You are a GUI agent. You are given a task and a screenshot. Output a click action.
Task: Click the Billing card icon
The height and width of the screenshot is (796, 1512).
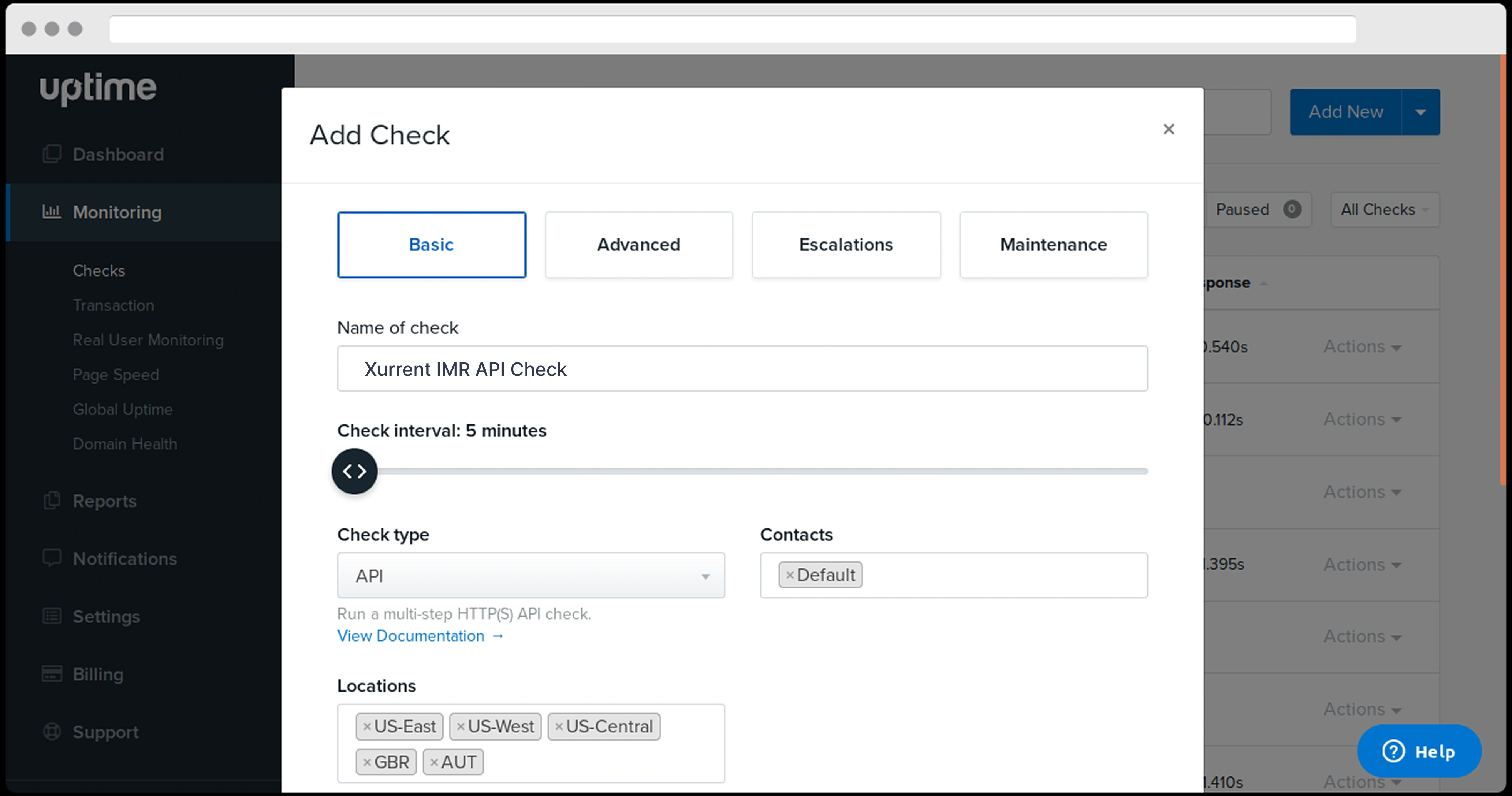[52, 674]
